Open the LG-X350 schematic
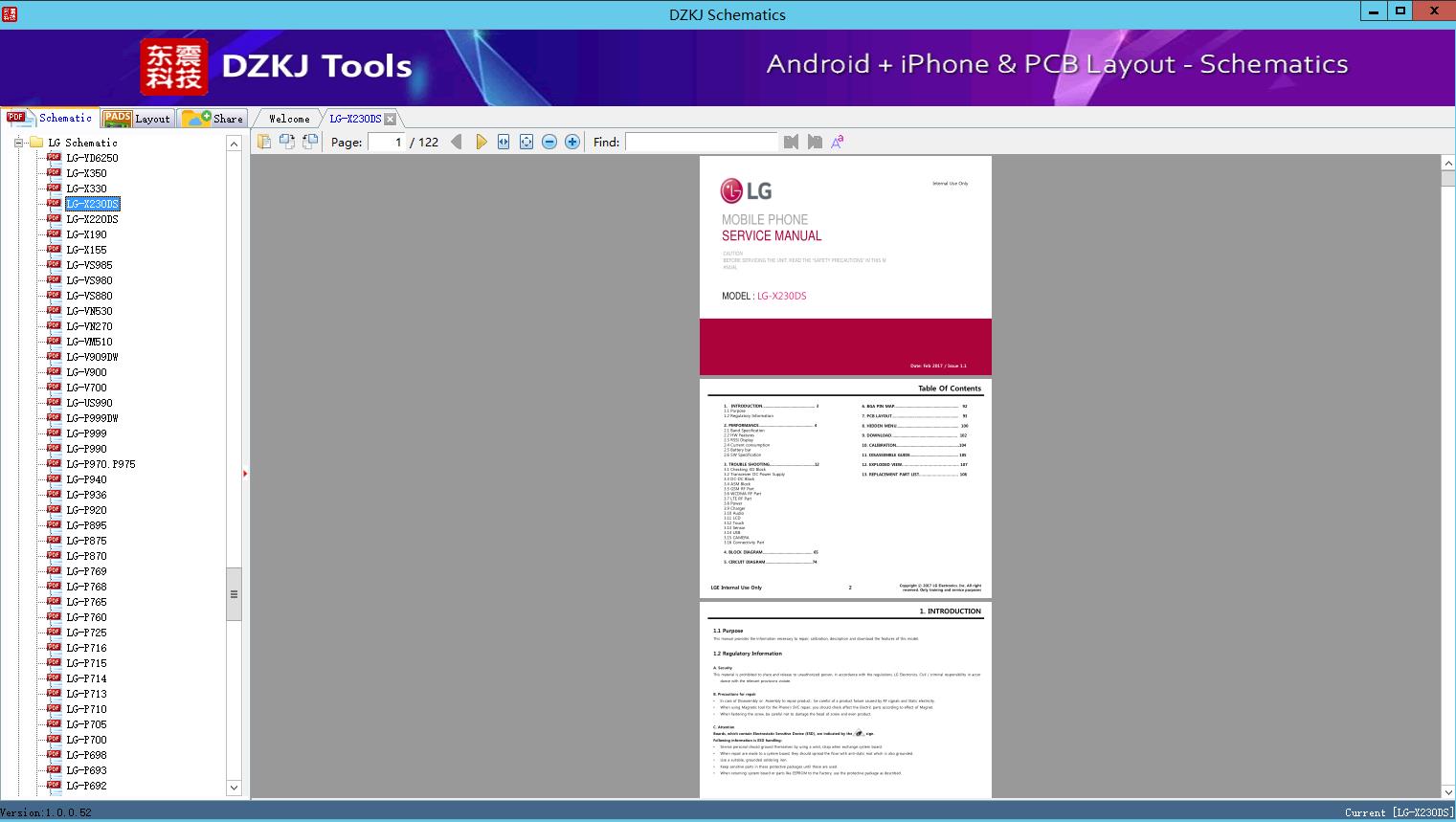This screenshot has width=1456, height=822. point(86,173)
